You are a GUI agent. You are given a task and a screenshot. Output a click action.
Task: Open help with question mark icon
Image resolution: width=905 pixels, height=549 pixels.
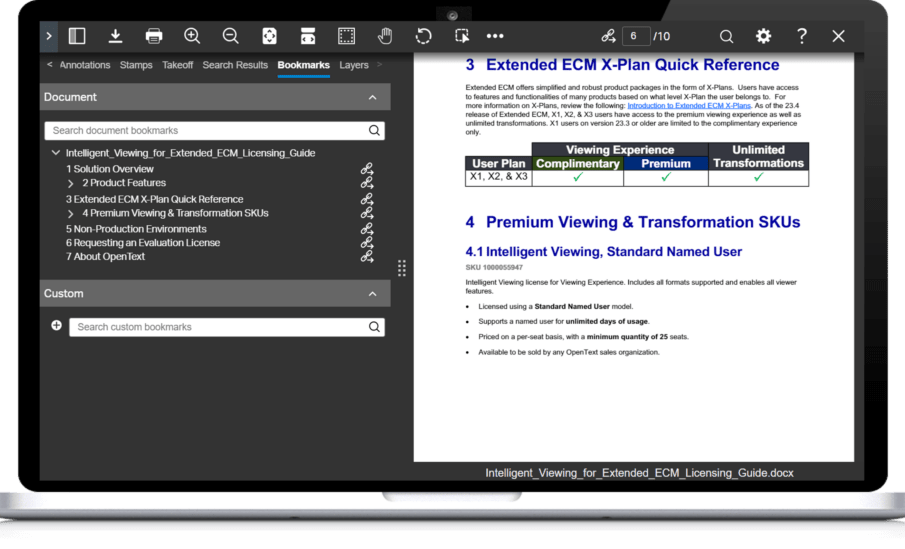802,36
